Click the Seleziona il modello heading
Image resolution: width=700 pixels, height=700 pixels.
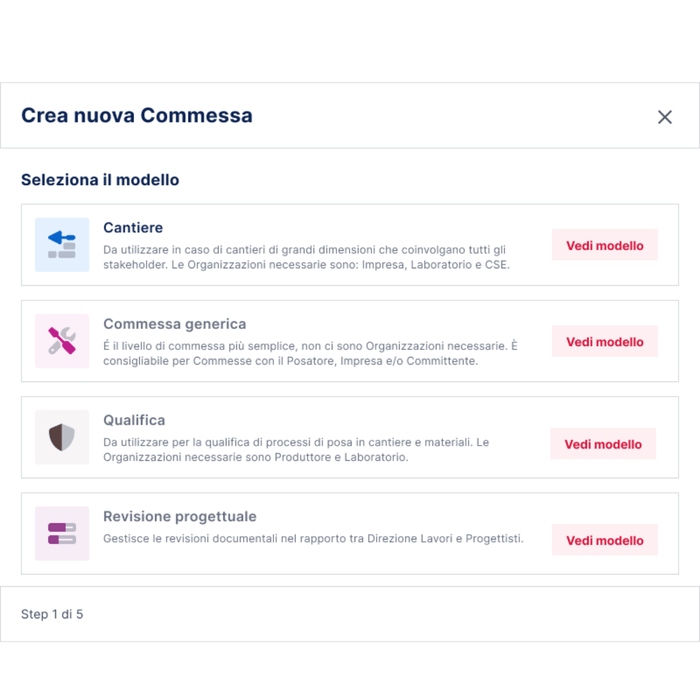[x=100, y=180]
